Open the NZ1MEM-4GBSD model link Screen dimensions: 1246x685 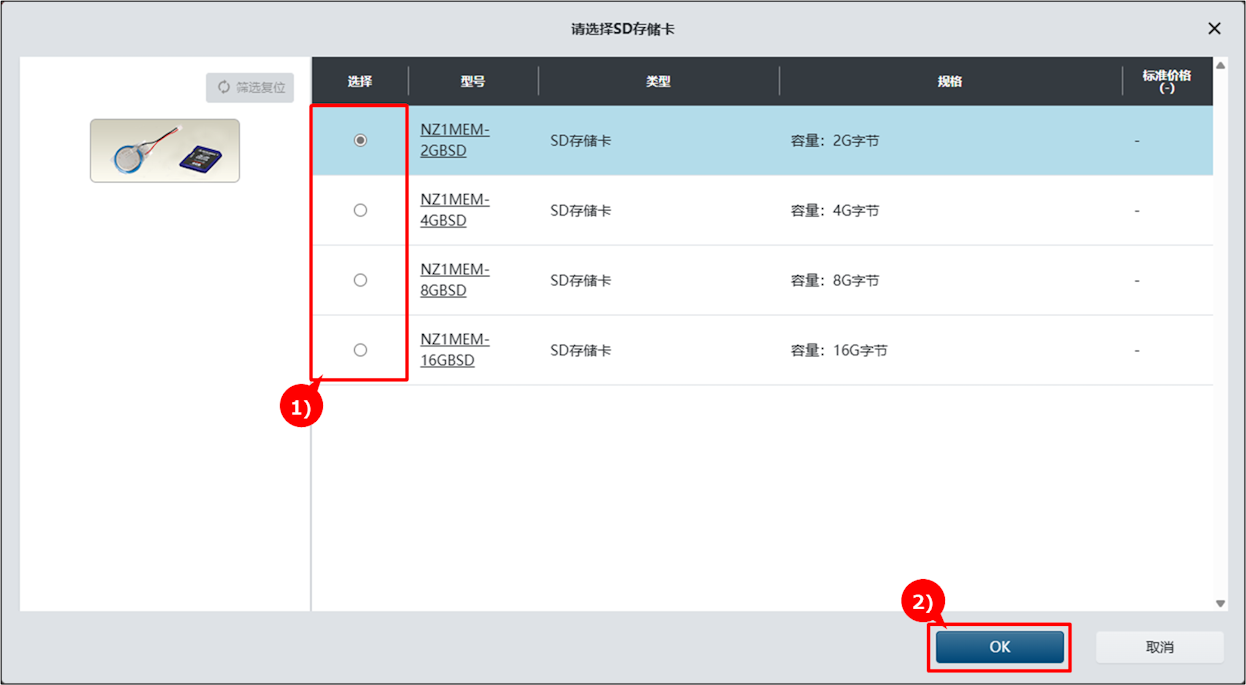[x=454, y=210]
